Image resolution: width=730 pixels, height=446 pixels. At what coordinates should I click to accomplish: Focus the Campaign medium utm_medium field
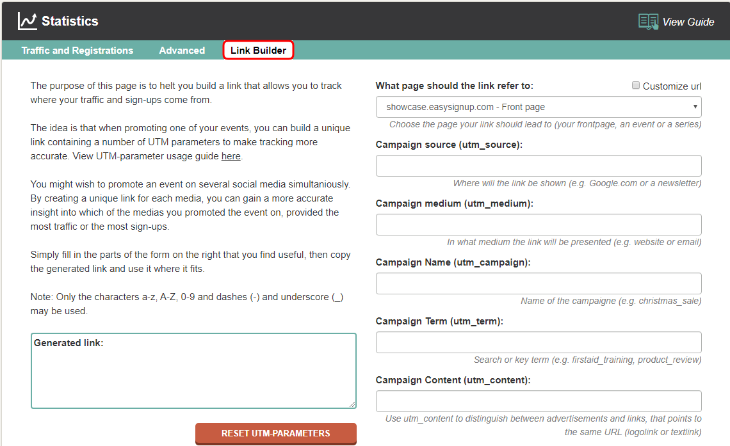coord(538,225)
